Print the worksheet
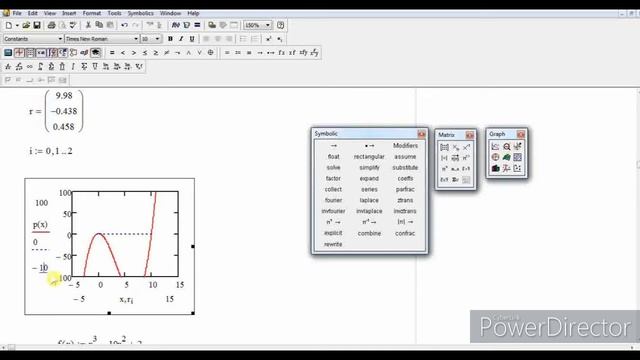The height and width of the screenshot is (360, 640). click(x=51, y=25)
